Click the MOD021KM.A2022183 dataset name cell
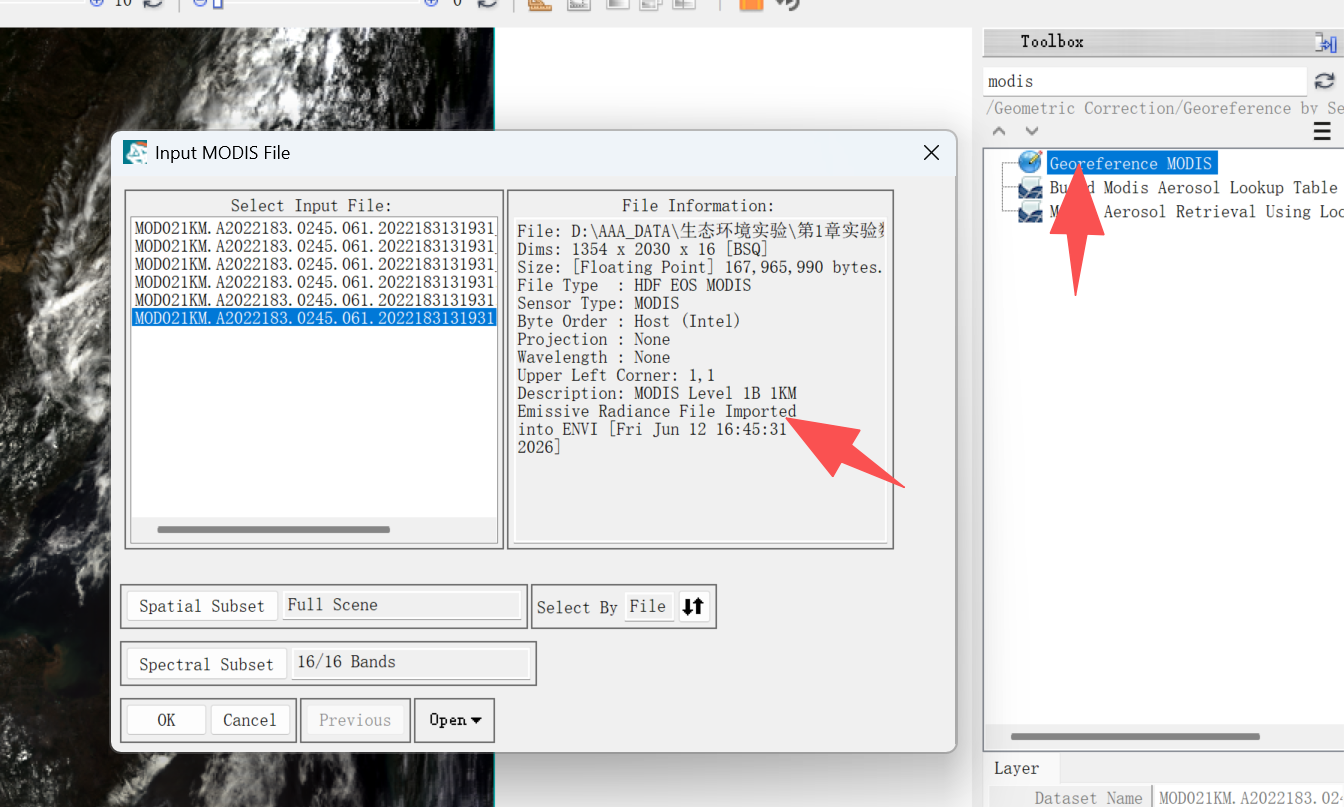Screen dimensions: 1344x807 pyautogui.click(x=1251, y=797)
